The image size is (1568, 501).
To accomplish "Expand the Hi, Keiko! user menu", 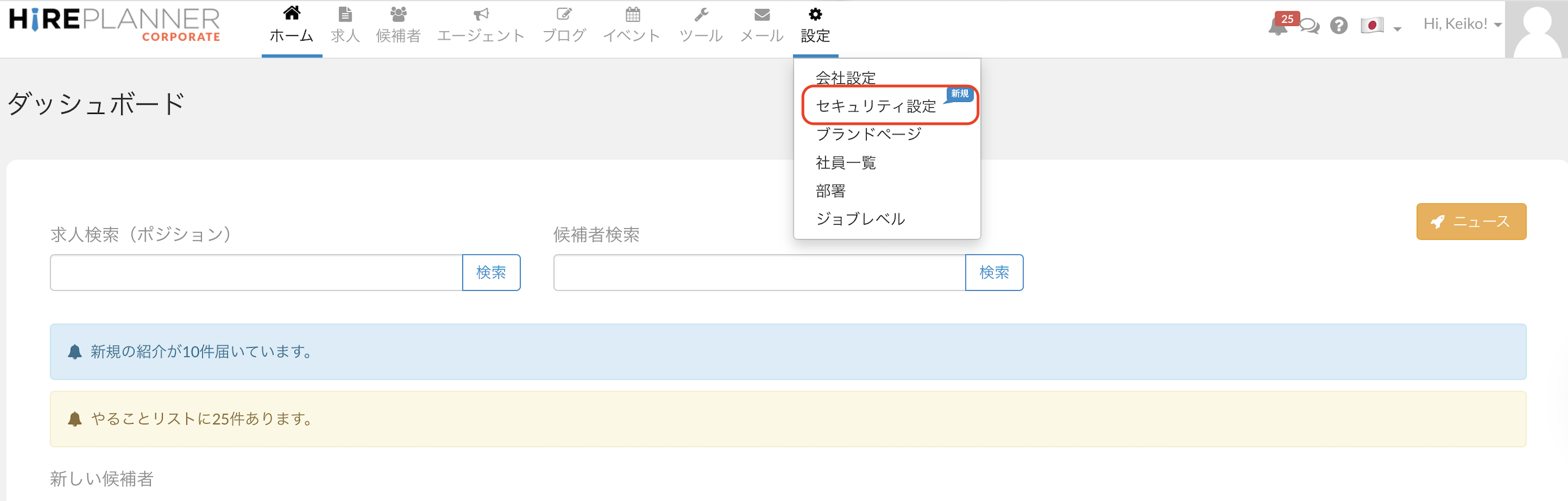I will 1461,25.
